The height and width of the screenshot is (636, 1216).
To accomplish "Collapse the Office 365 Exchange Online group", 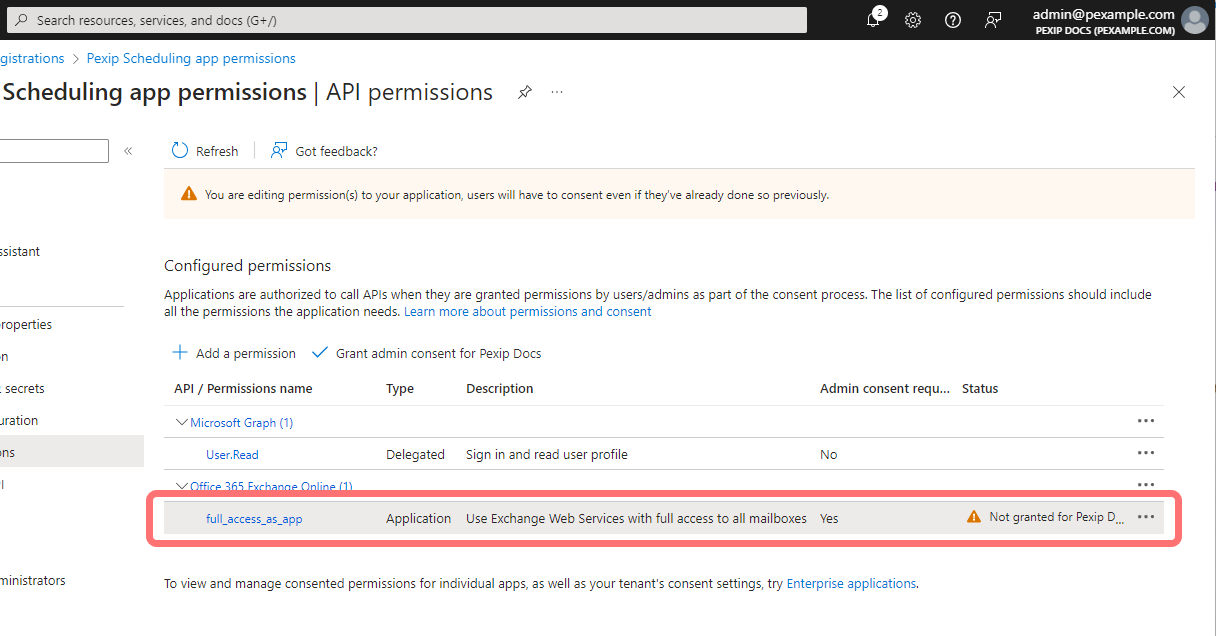I will (x=182, y=486).
